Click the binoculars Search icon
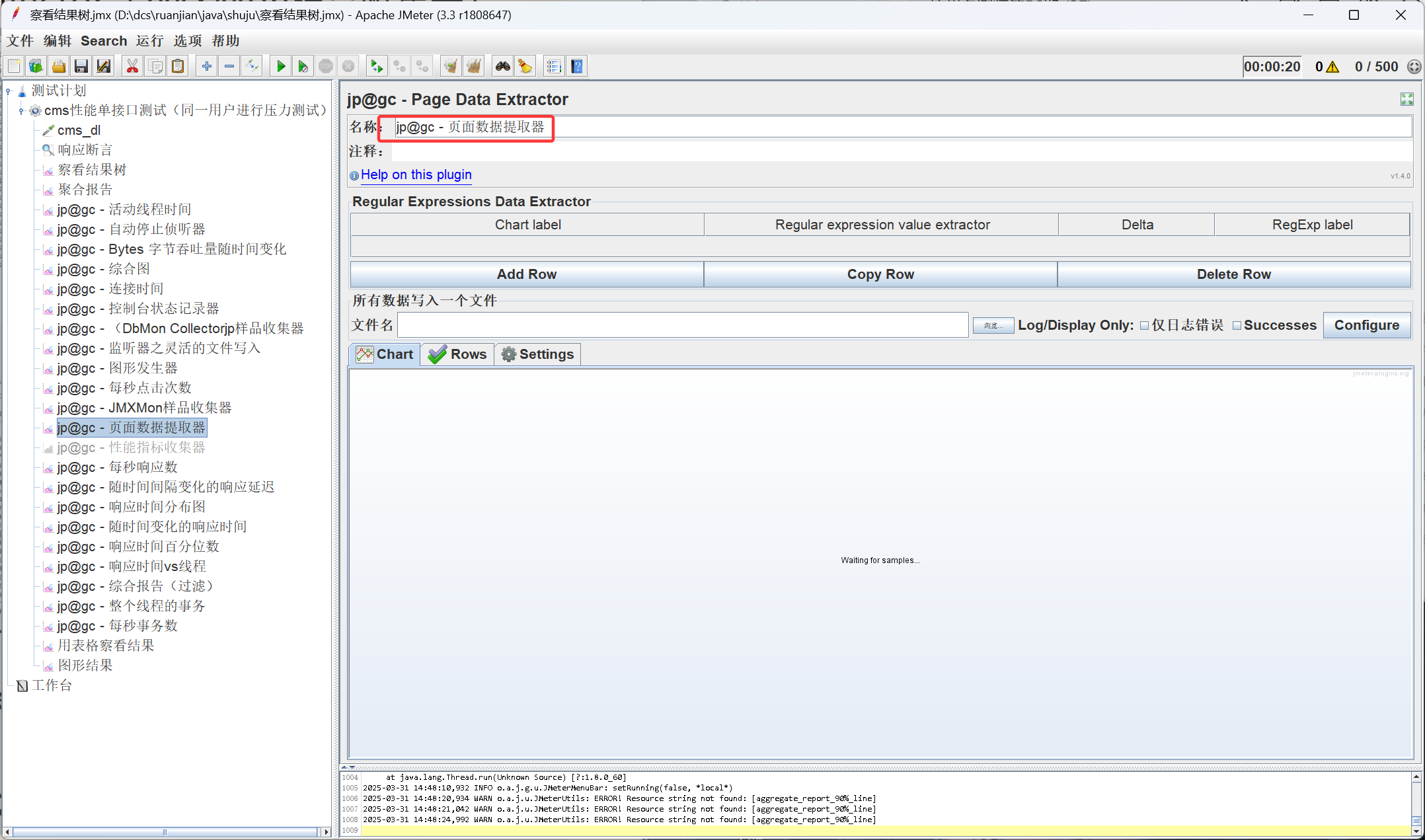The image size is (1425, 840). [503, 66]
